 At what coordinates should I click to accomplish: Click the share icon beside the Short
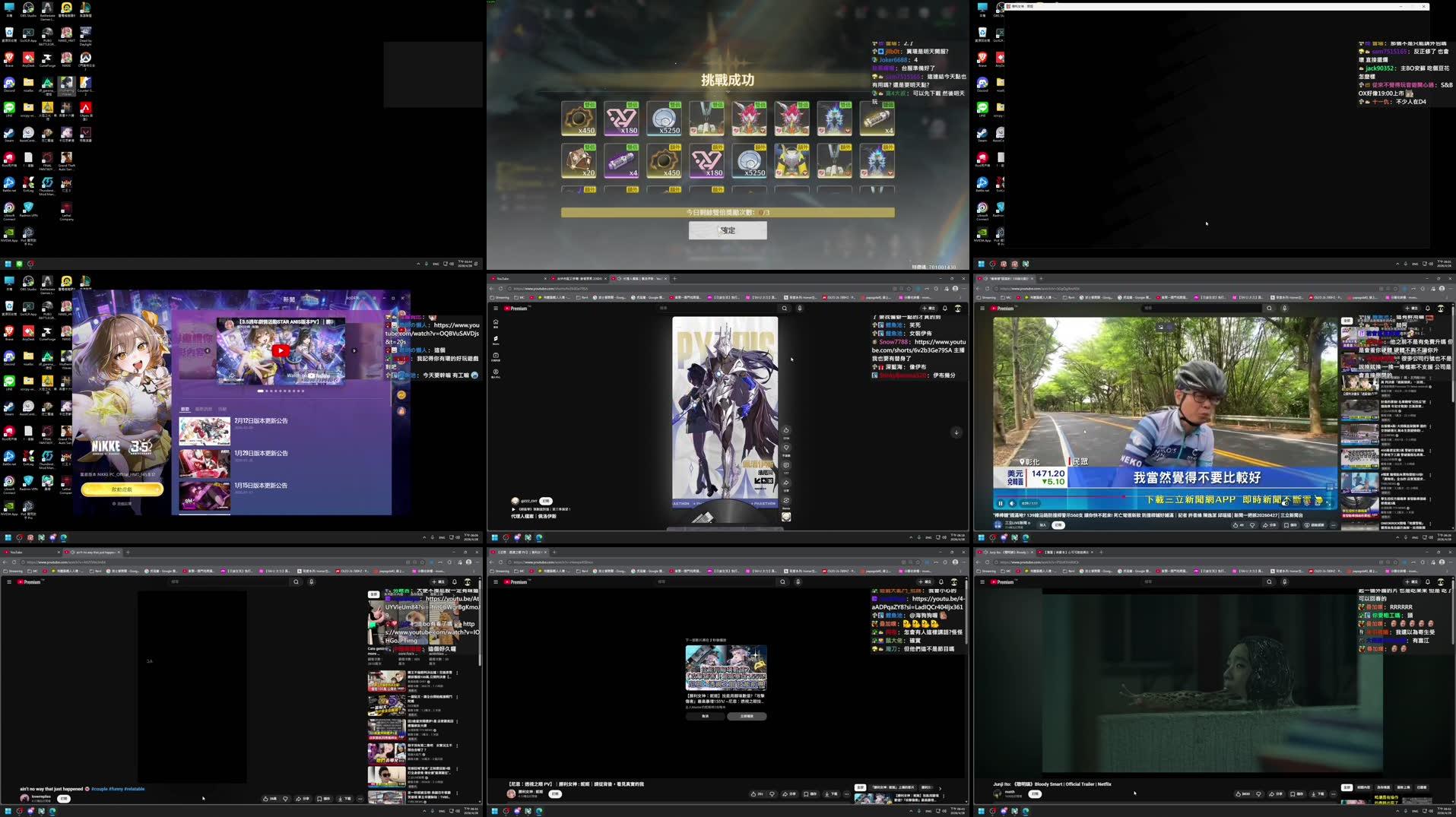click(786, 483)
